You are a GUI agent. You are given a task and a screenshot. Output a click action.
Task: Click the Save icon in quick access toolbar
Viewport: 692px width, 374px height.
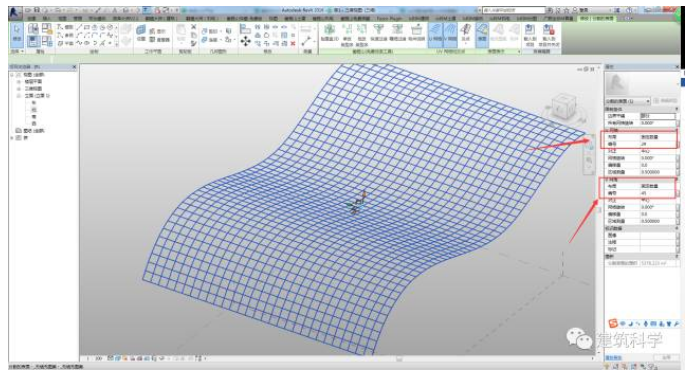click(37, 10)
